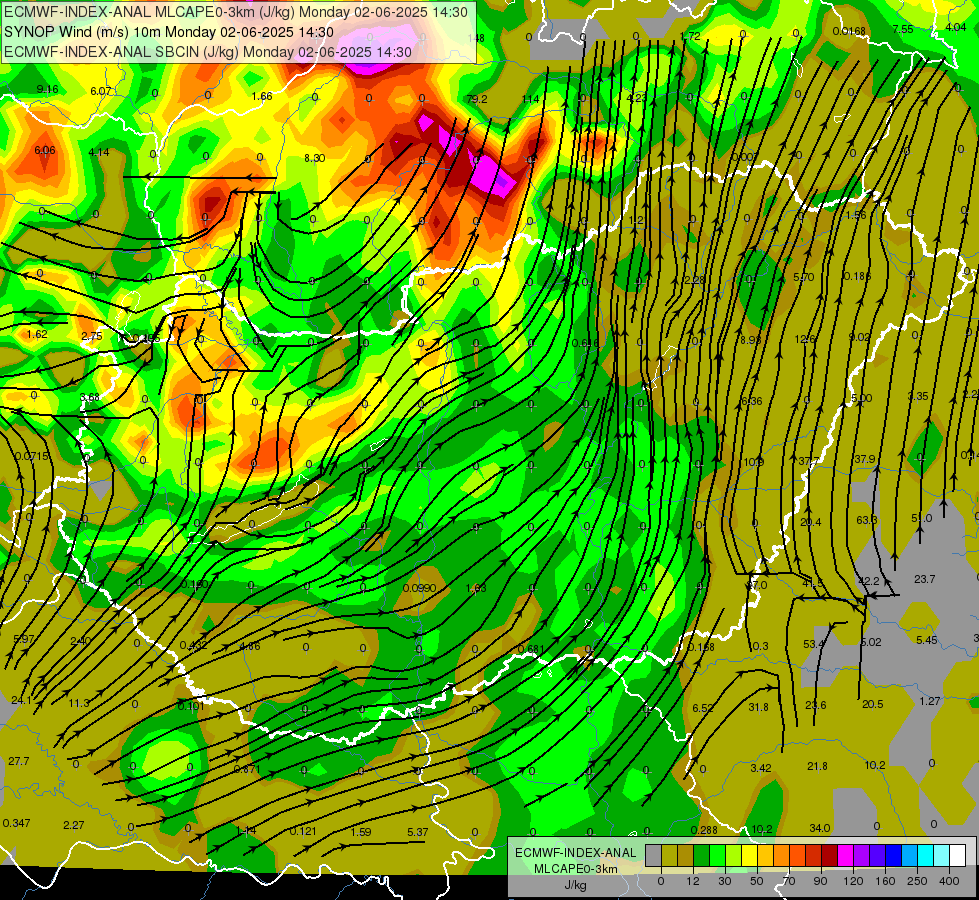Click legend tick label 90

[820, 881]
